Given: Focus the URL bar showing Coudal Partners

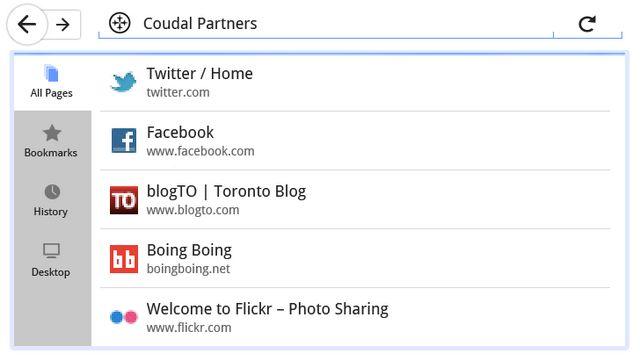Looking at the screenshot, I should [x=326, y=24].
